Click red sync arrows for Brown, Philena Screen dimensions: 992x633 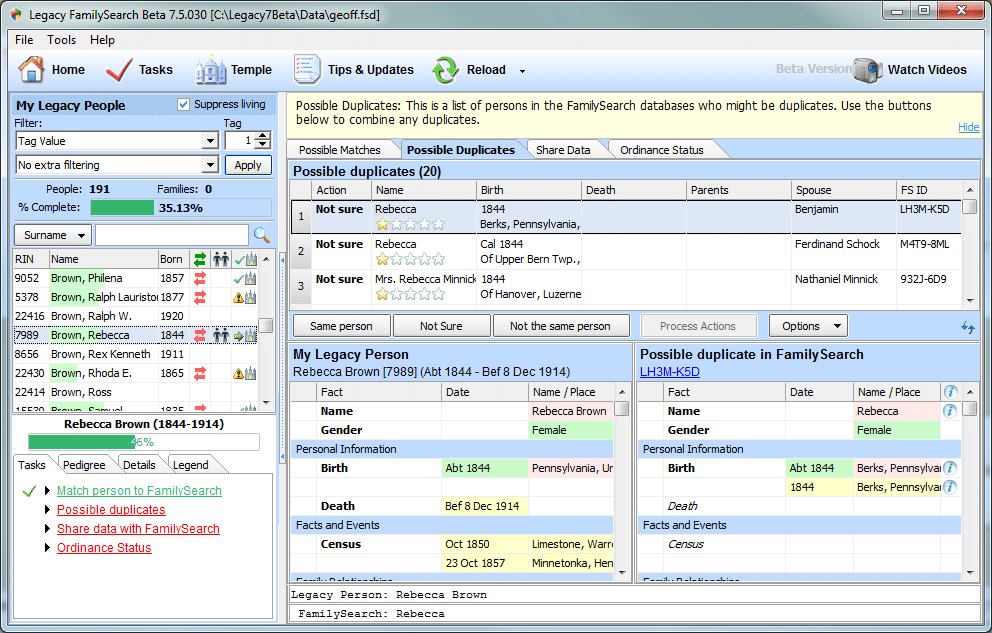click(200, 278)
